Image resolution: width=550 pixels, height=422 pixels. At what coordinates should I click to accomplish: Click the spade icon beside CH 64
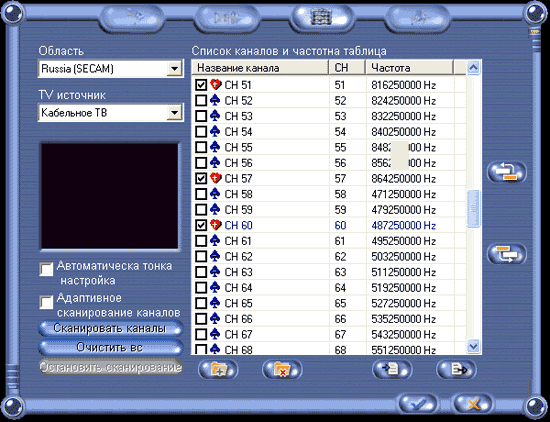click(x=215, y=287)
